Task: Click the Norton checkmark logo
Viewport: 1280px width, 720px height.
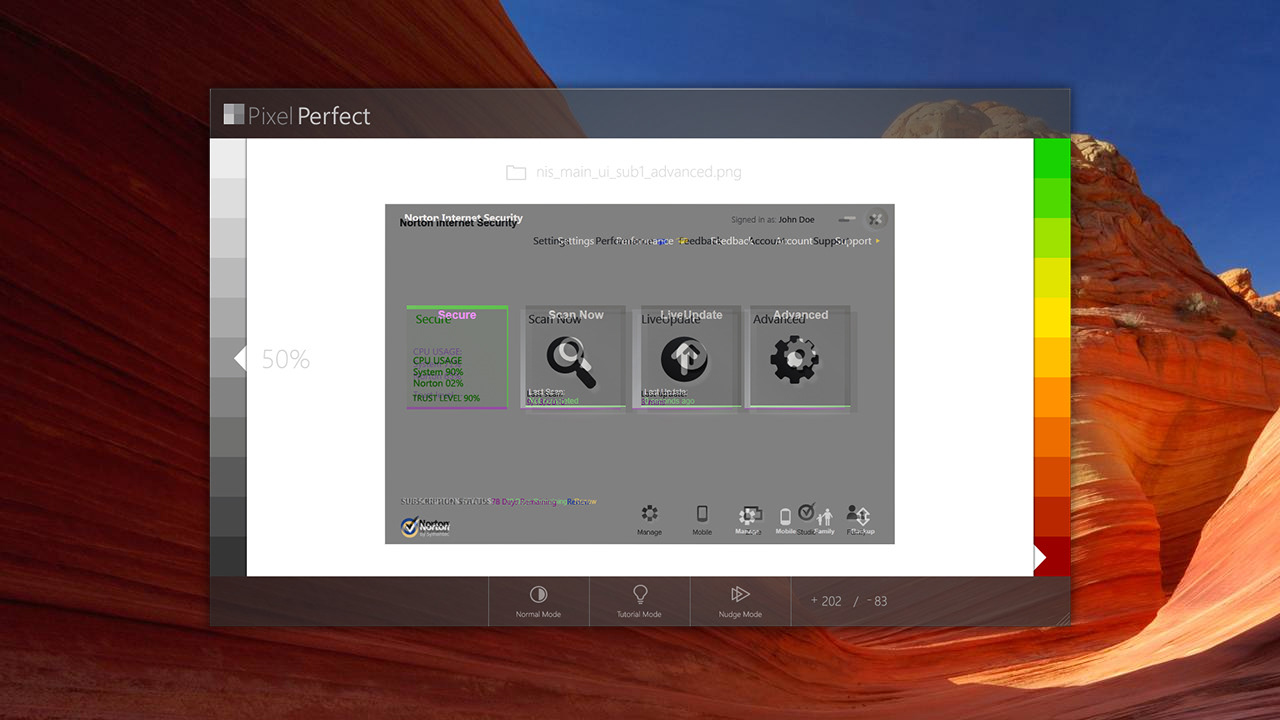Action: coord(410,526)
